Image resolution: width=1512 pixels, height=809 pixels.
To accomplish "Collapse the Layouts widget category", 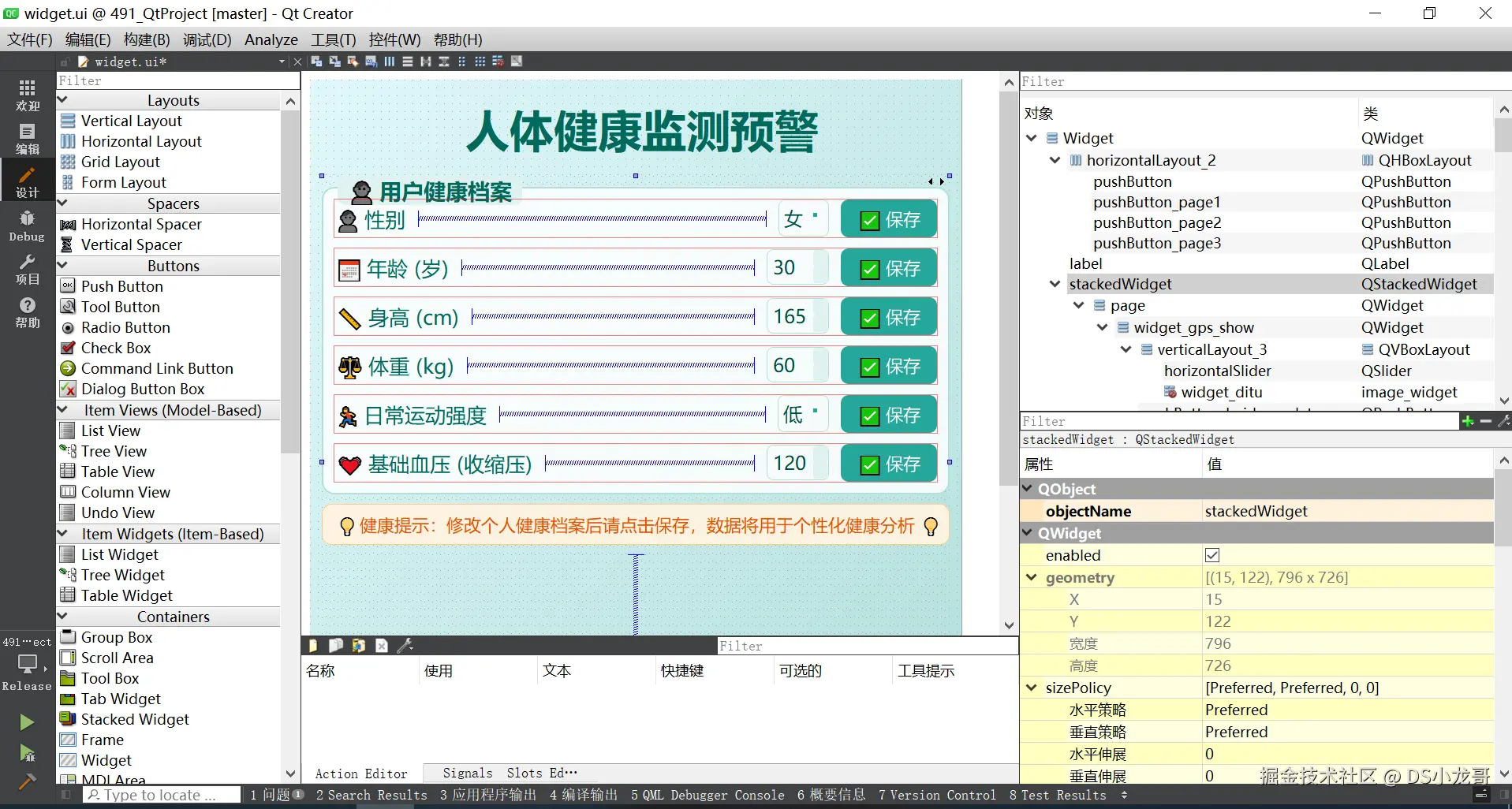I will [x=62, y=100].
